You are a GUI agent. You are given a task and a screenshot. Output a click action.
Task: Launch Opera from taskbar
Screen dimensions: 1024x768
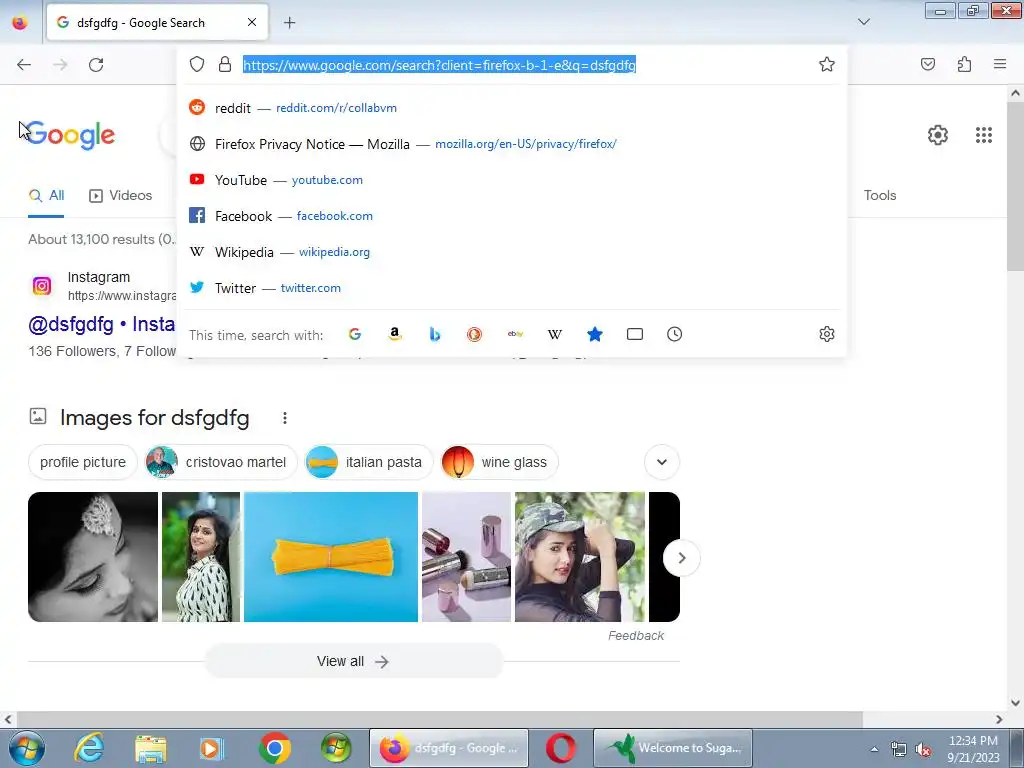560,748
